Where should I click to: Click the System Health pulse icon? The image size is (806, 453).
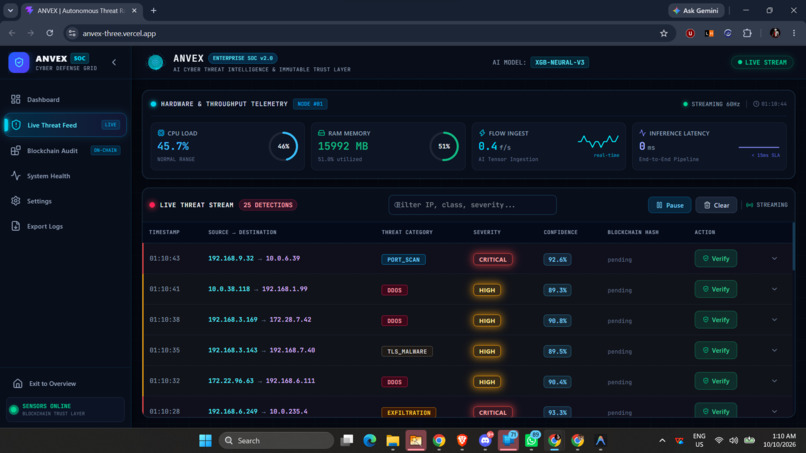(x=16, y=176)
